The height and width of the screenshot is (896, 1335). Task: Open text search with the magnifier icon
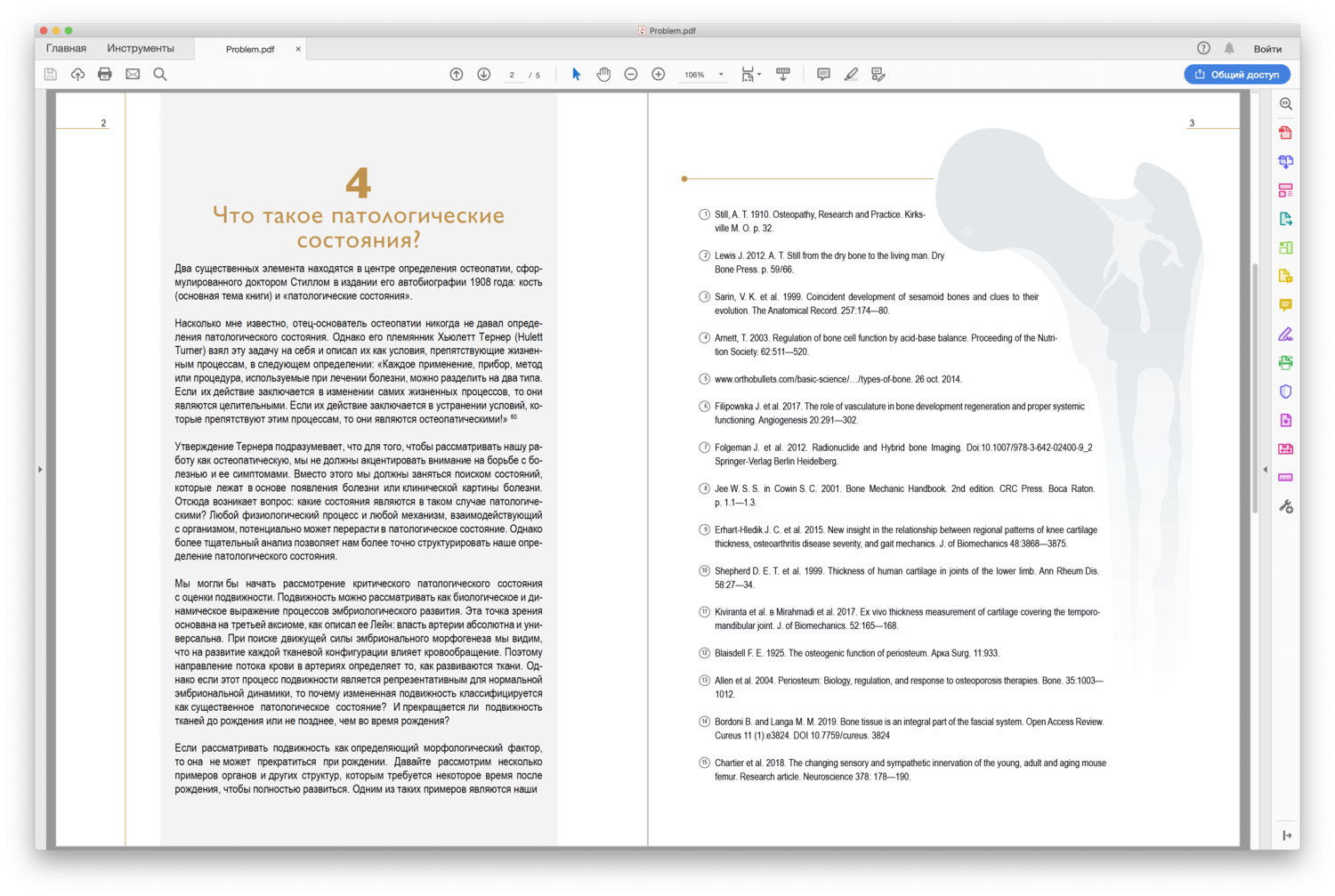click(x=160, y=75)
